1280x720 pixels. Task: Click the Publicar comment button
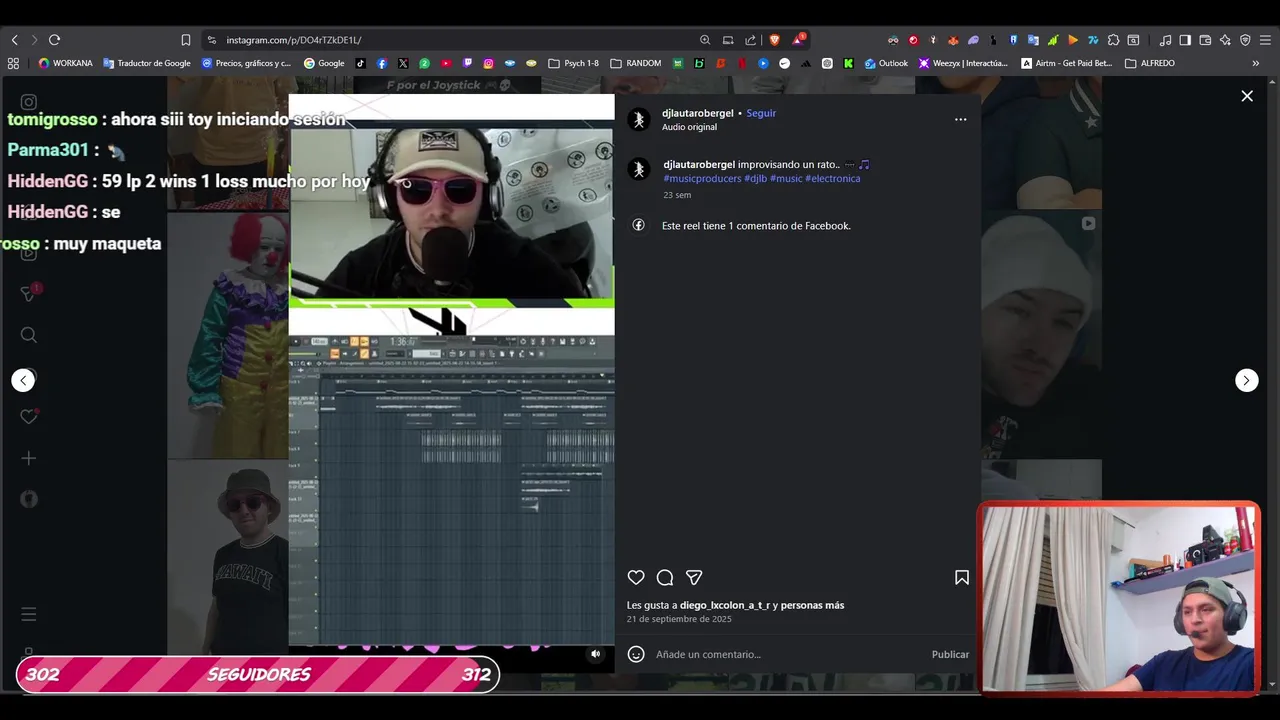click(950, 654)
